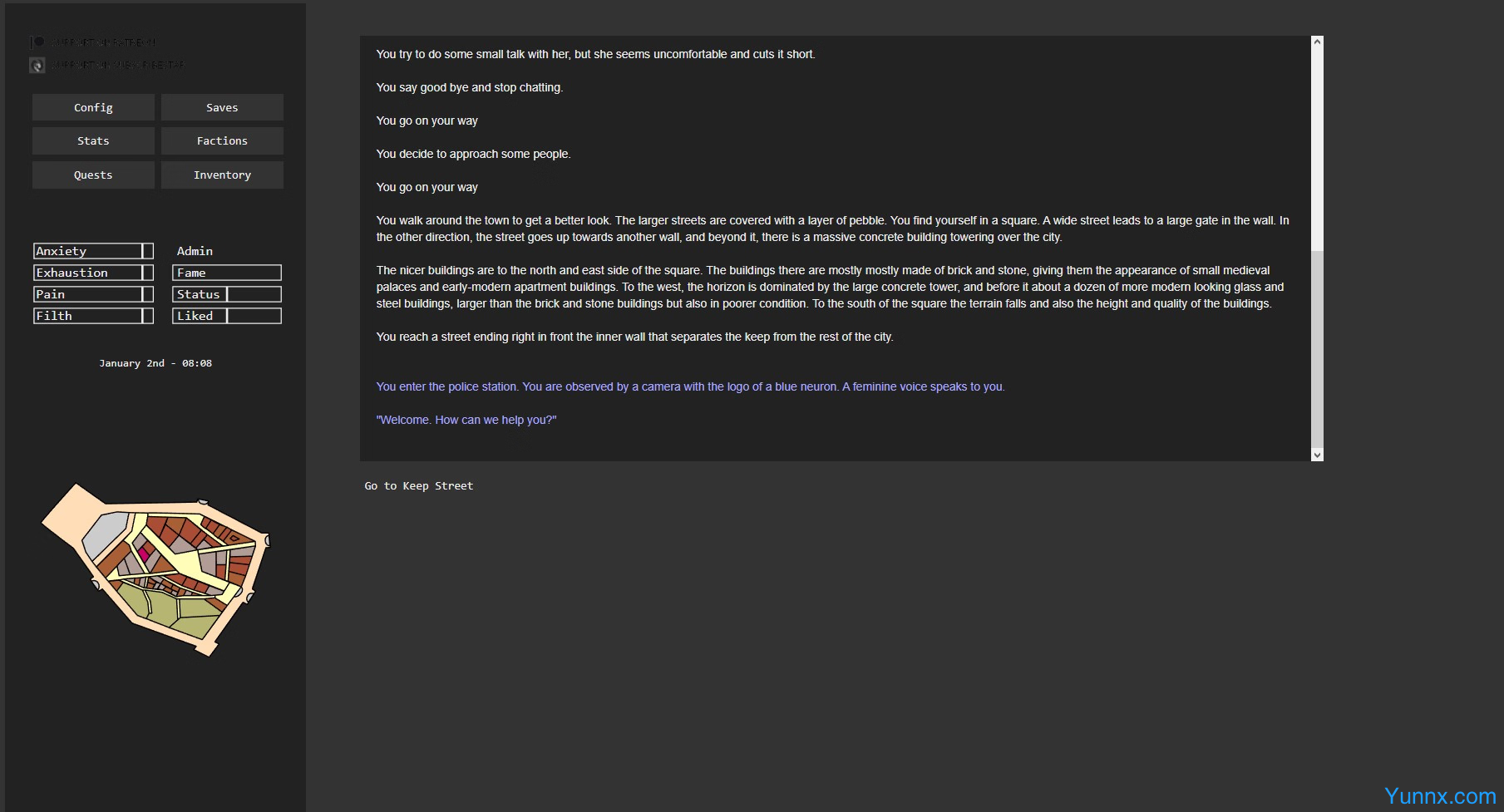Go to Keep Street
Viewport: 1504px width, 812px height.
click(418, 485)
